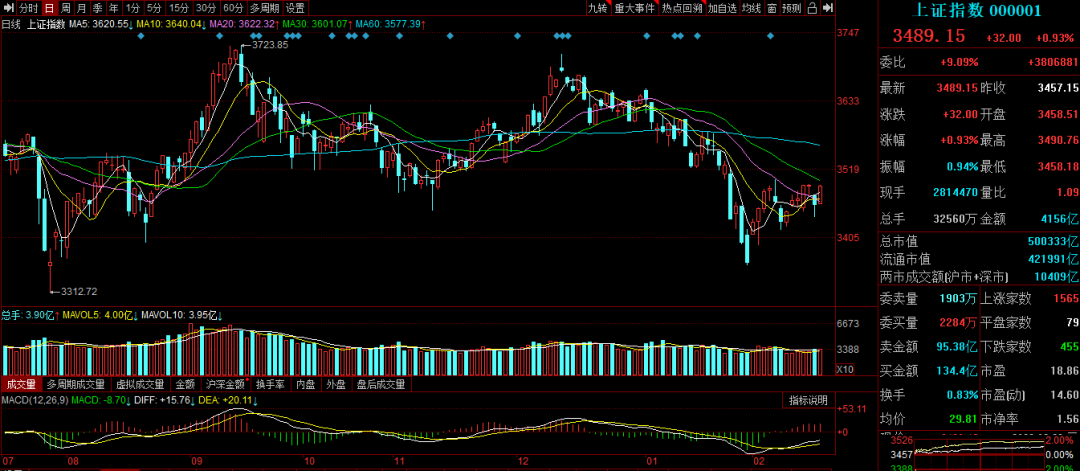Switch to 5分 minute chart

(x=154, y=8)
